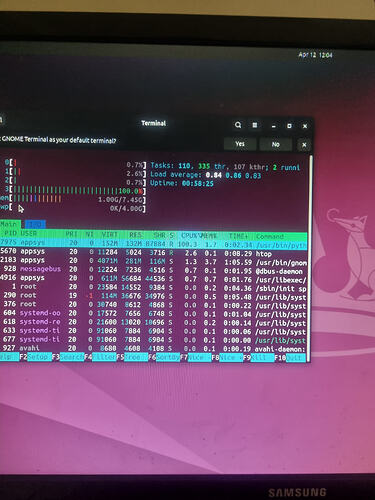The image size is (375, 500).
Task: Sort by VIRT column header
Action: pyautogui.click(x=109, y=234)
